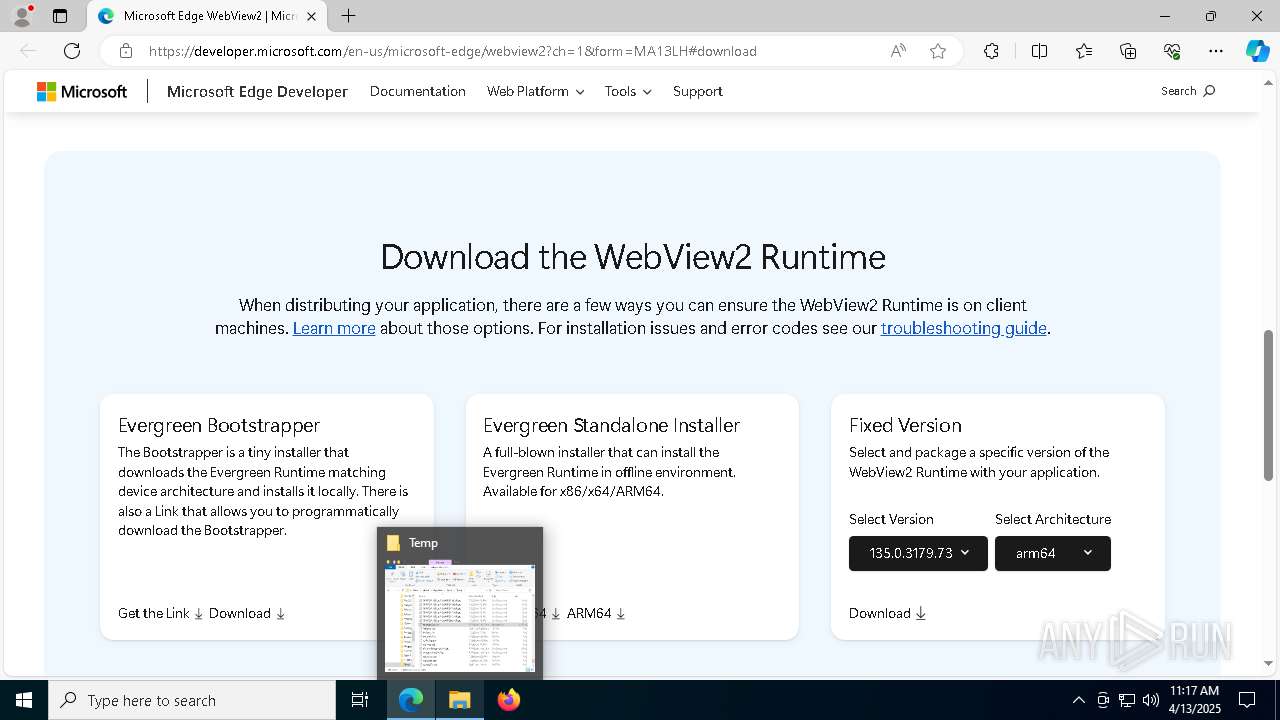Open the Favorites list icon
The width and height of the screenshot is (1280, 720).
coord(1084,51)
